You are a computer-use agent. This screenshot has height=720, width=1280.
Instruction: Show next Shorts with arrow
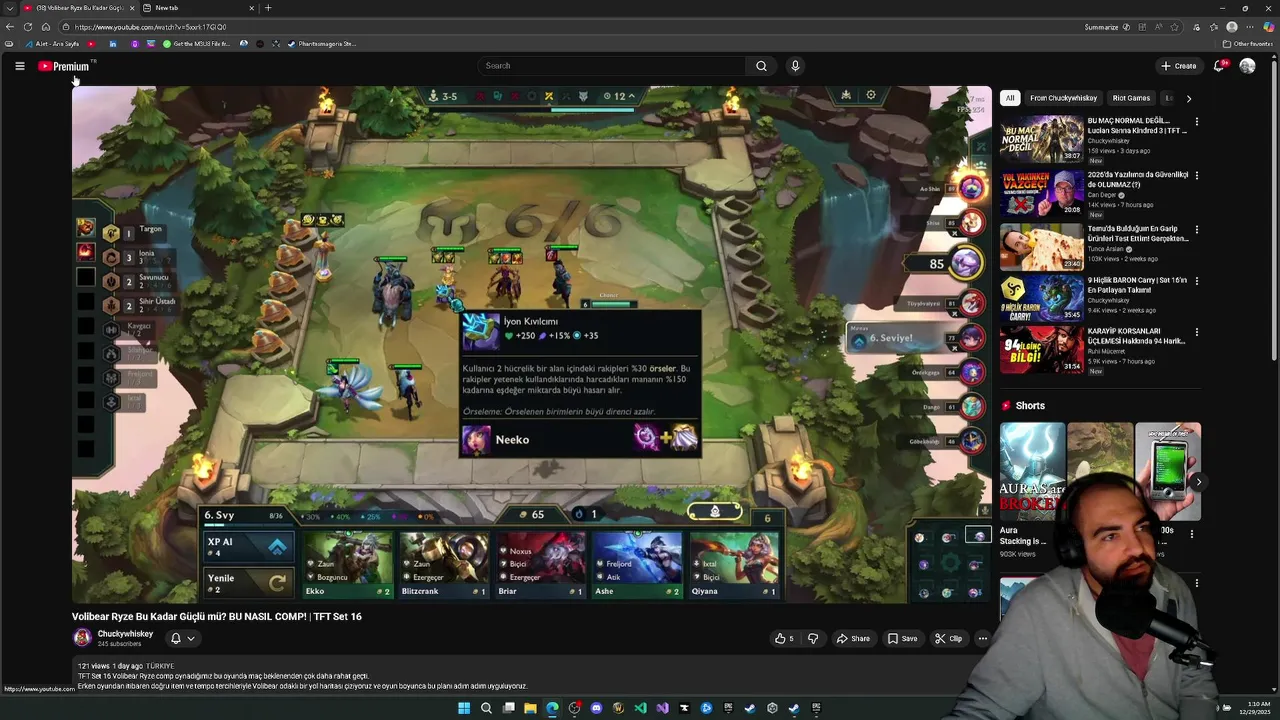[1198, 482]
